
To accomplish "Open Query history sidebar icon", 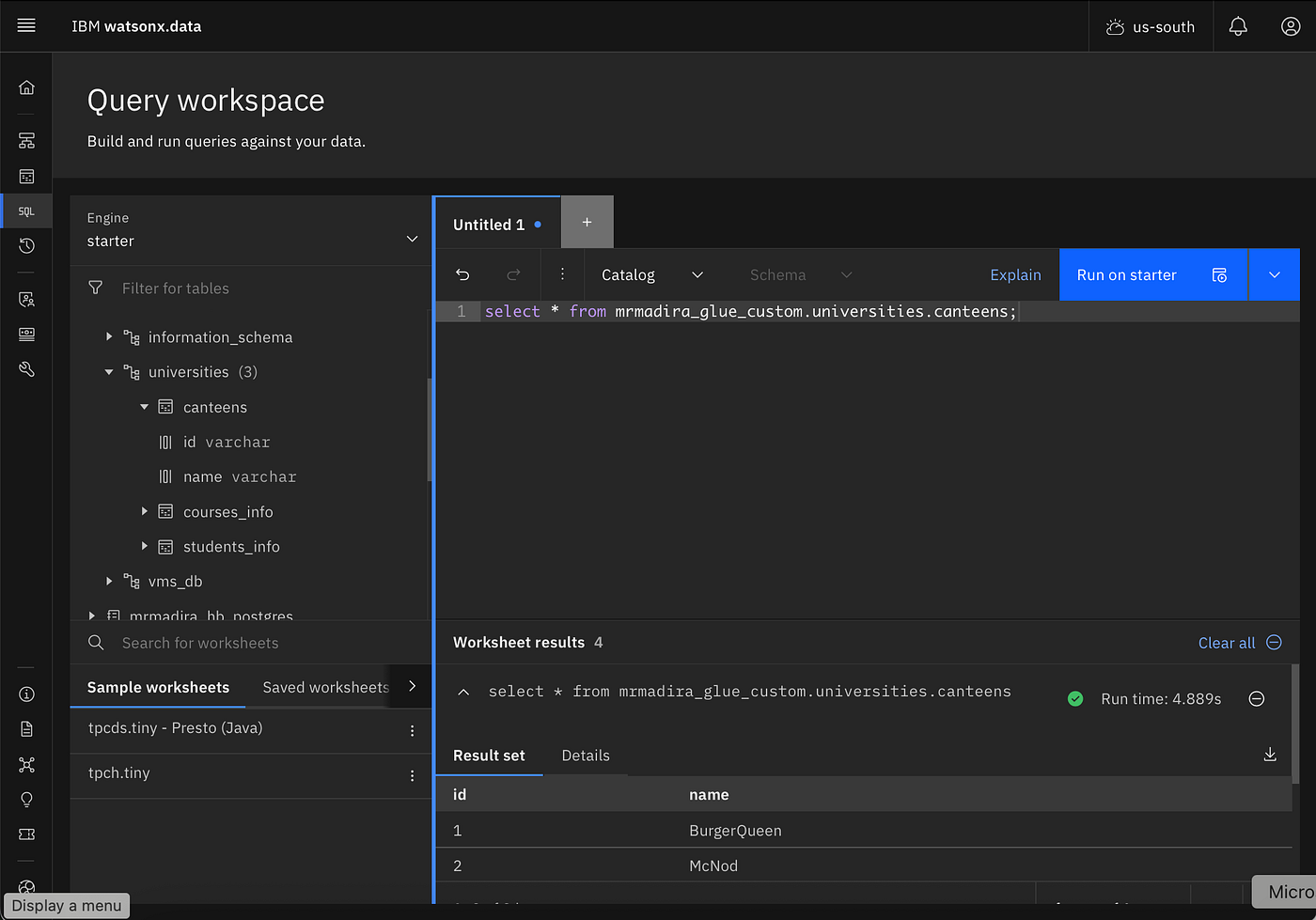I will [26, 246].
